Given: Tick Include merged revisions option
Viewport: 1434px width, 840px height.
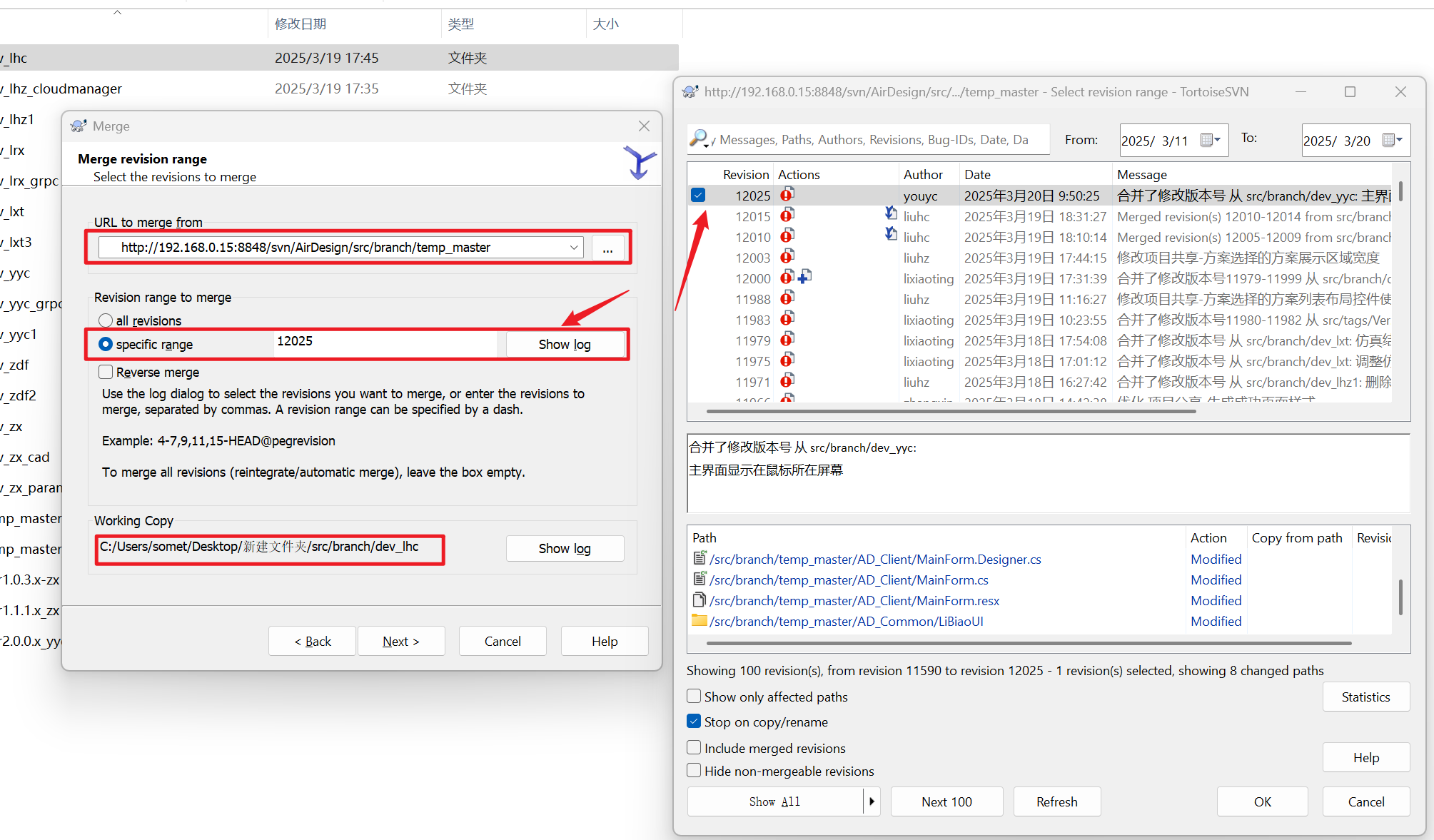Looking at the screenshot, I should click(694, 748).
